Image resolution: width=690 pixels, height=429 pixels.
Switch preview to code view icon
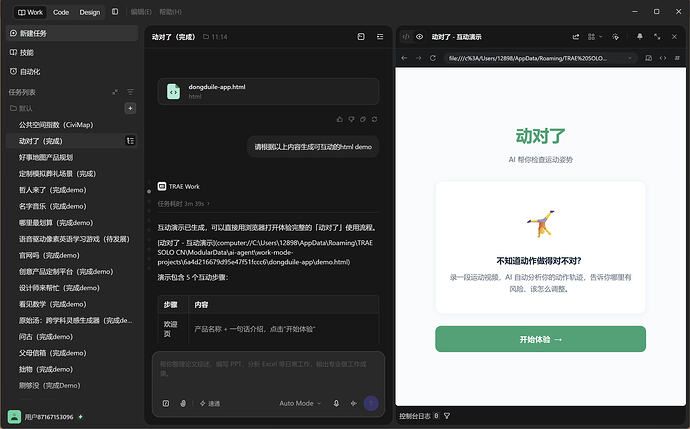[x=406, y=37]
